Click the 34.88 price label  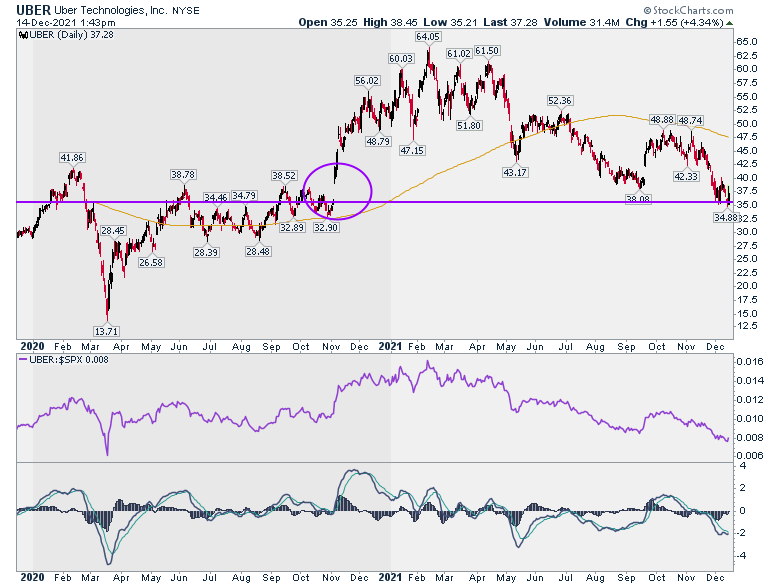(726, 217)
